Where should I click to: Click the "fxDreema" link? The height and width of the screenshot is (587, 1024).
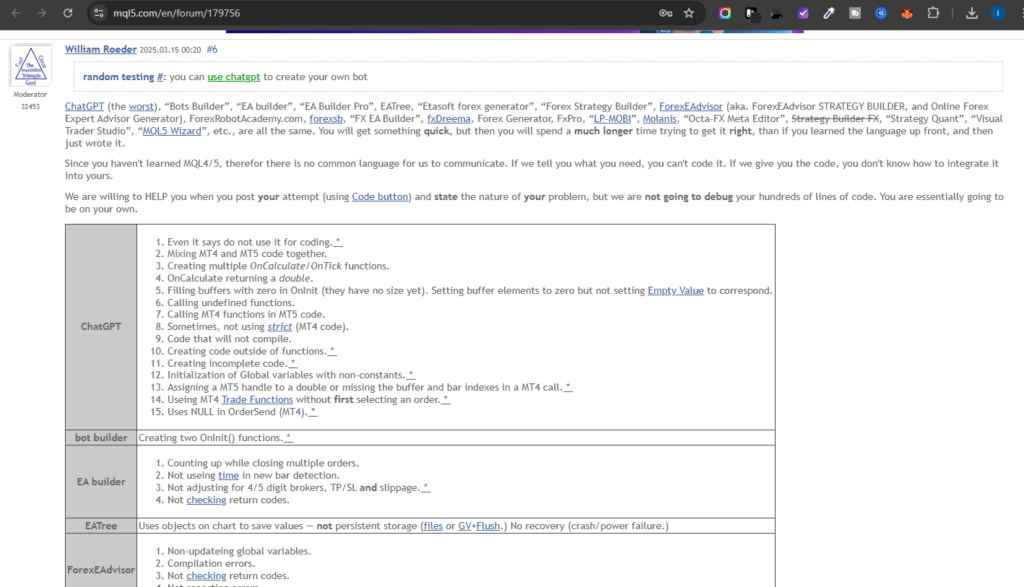[448, 119]
